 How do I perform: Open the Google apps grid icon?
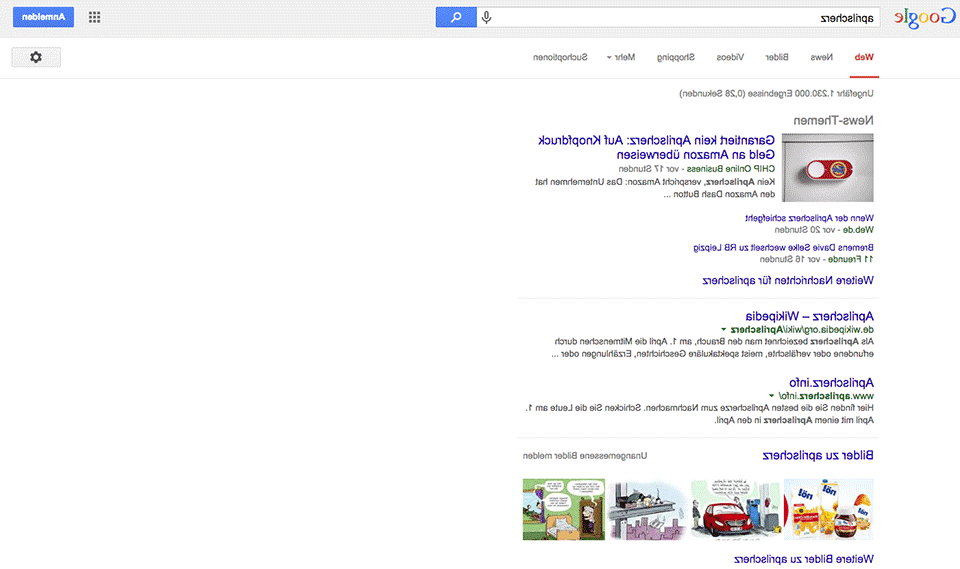(x=94, y=17)
